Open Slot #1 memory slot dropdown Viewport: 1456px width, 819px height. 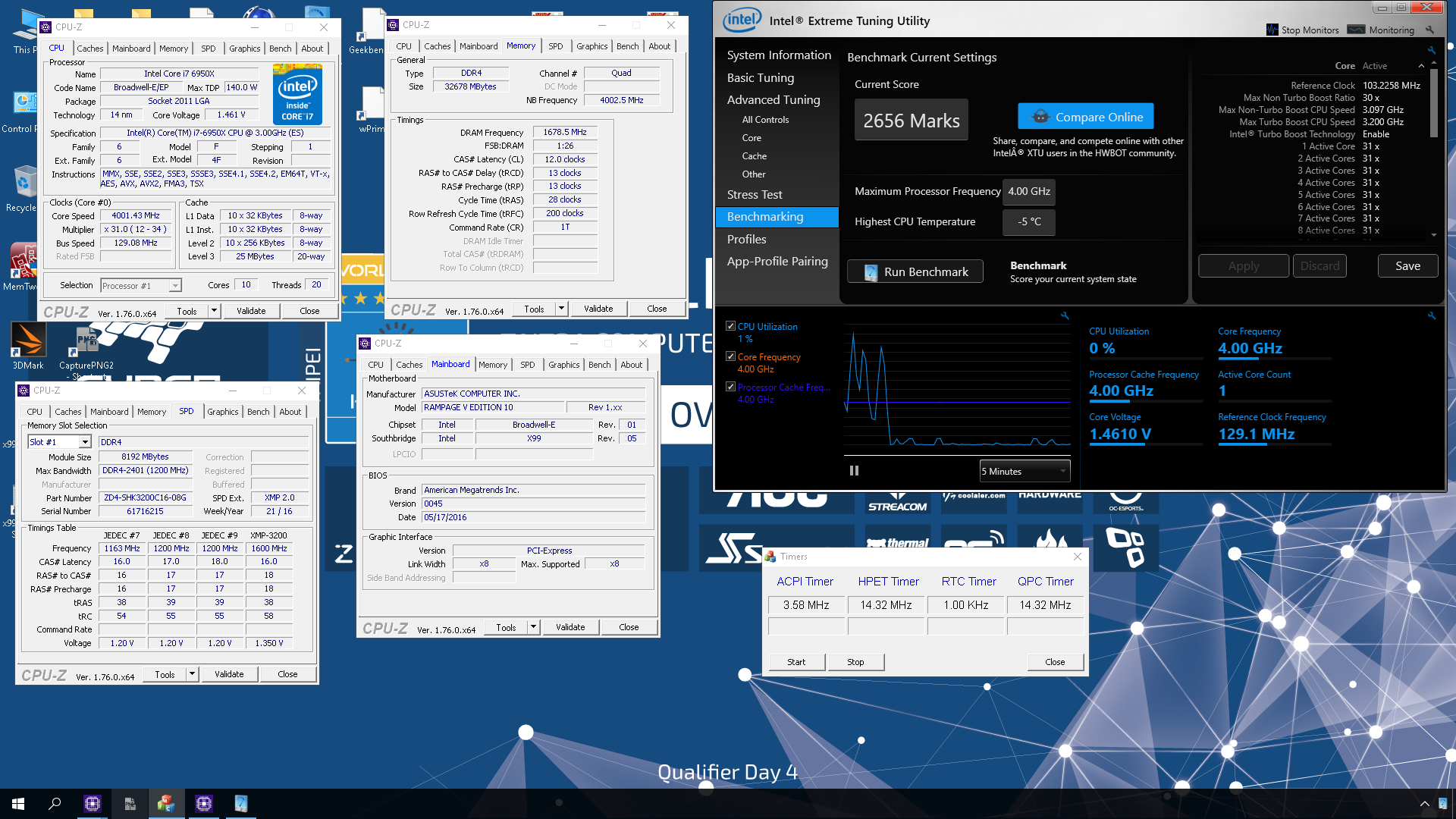(59, 442)
